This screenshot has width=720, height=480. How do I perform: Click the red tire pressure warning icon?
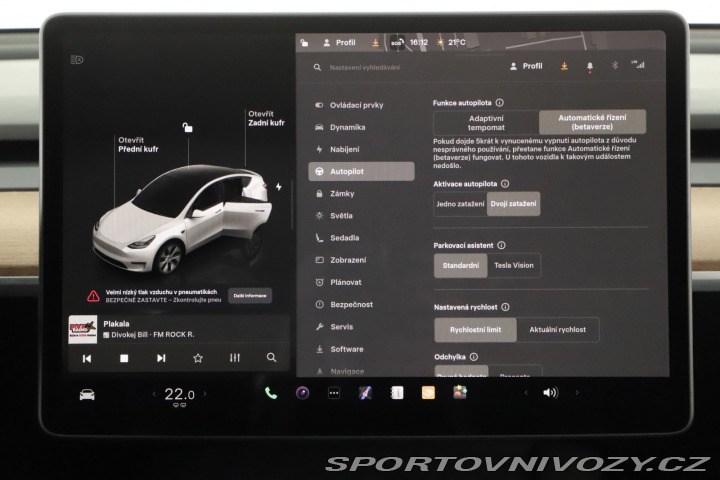[93, 296]
